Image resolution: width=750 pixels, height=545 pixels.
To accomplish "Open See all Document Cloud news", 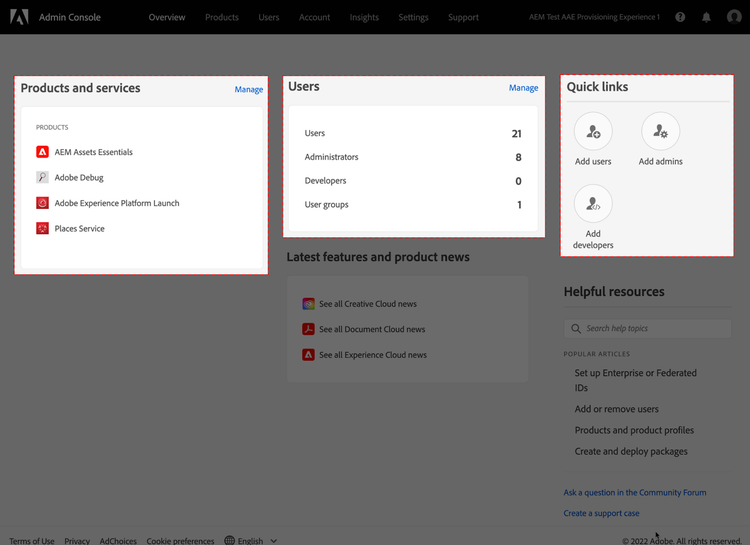I will coord(372,329).
